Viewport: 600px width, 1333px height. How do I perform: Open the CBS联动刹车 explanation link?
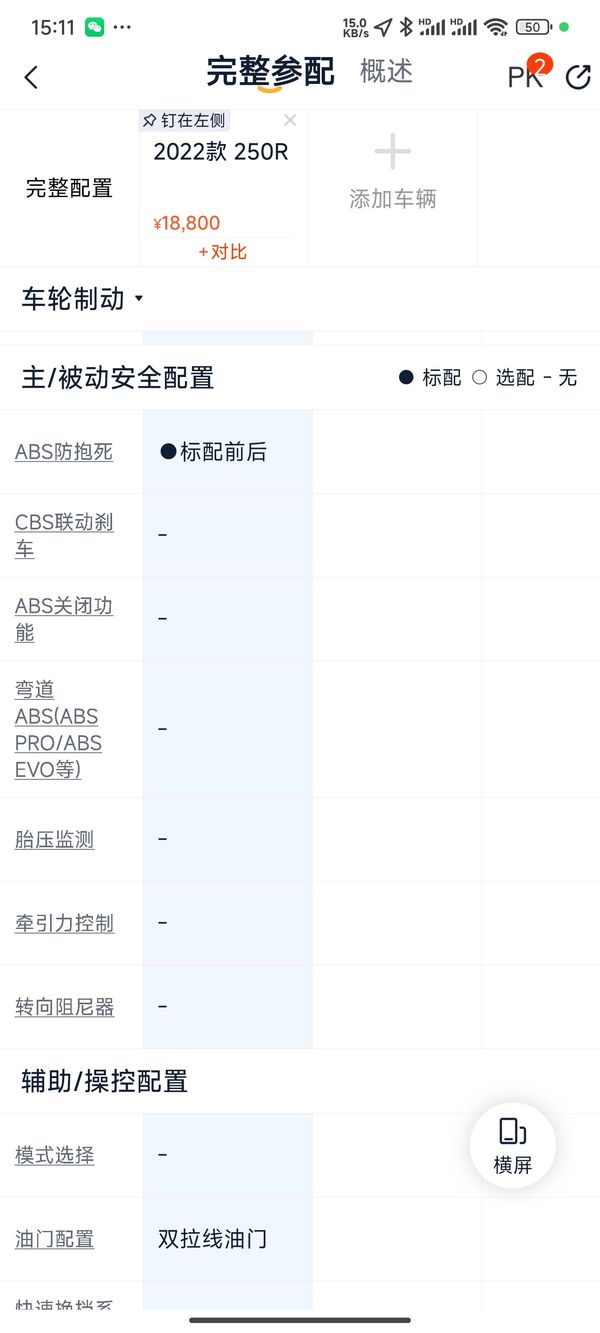[x=64, y=536]
